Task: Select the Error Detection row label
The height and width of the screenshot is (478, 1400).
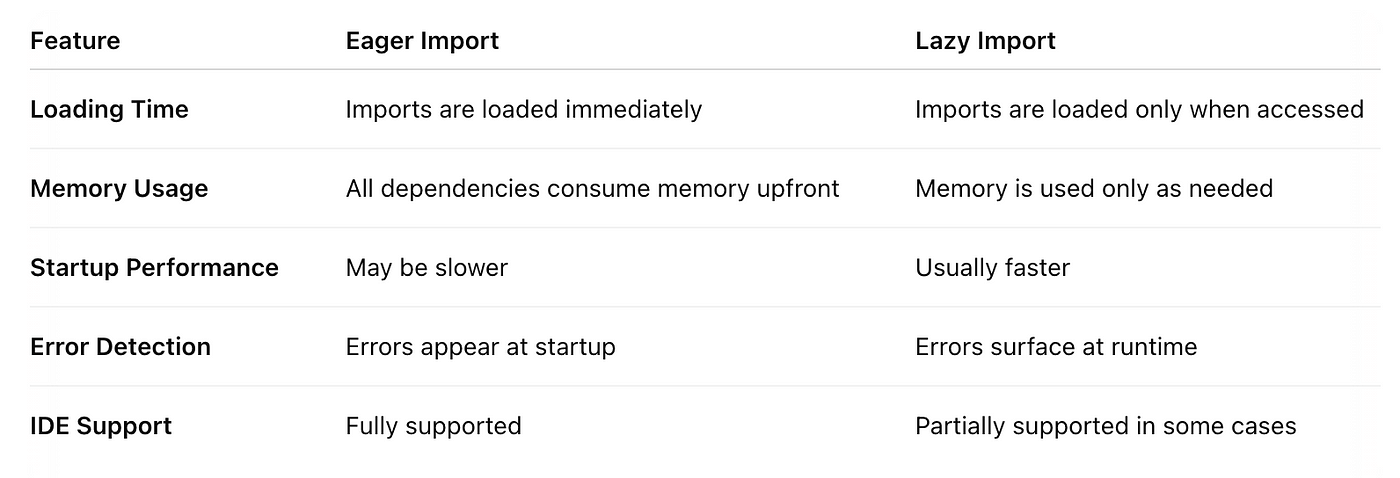Action: coord(120,346)
